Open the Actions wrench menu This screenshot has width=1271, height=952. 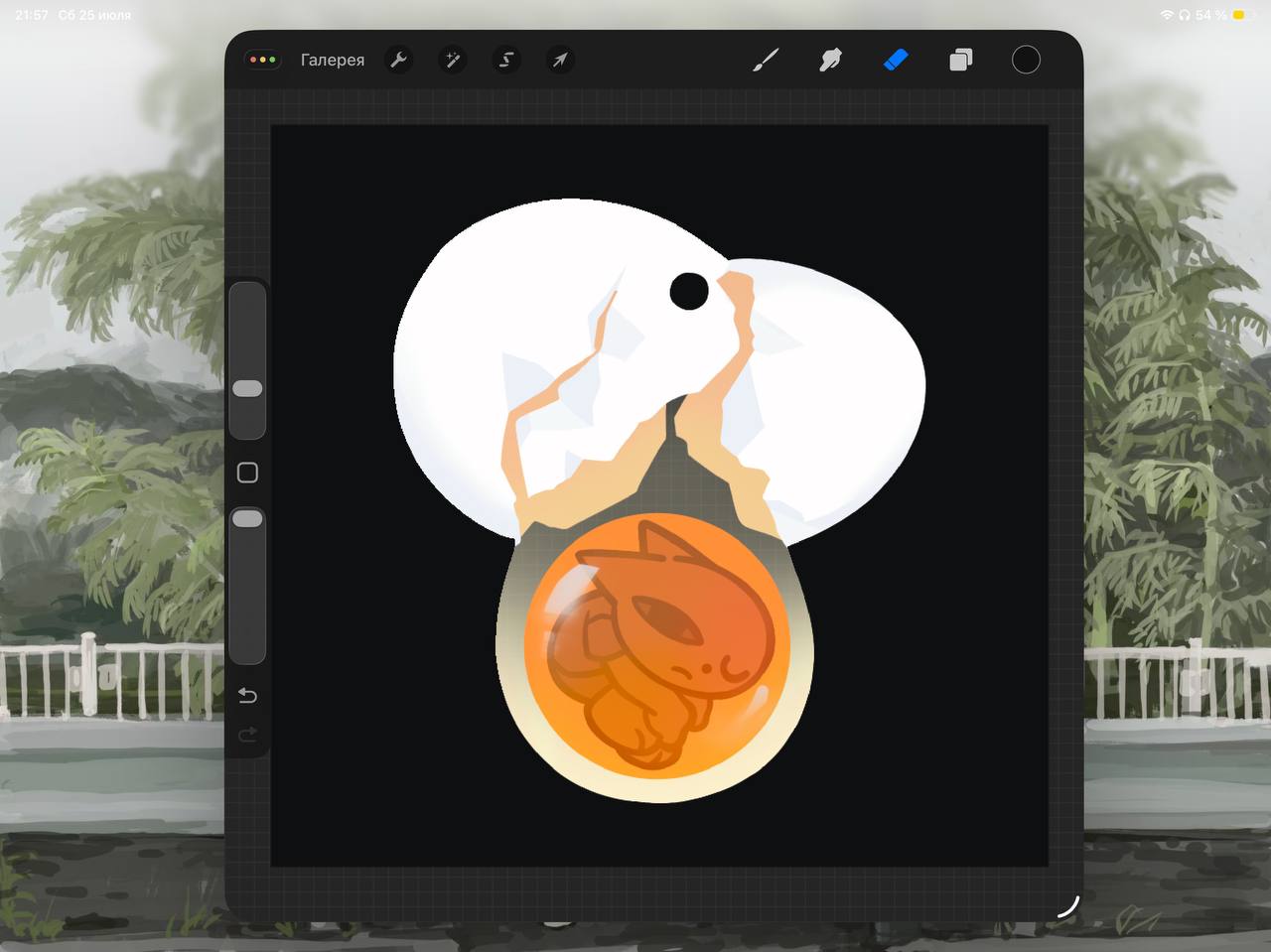(398, 60)
